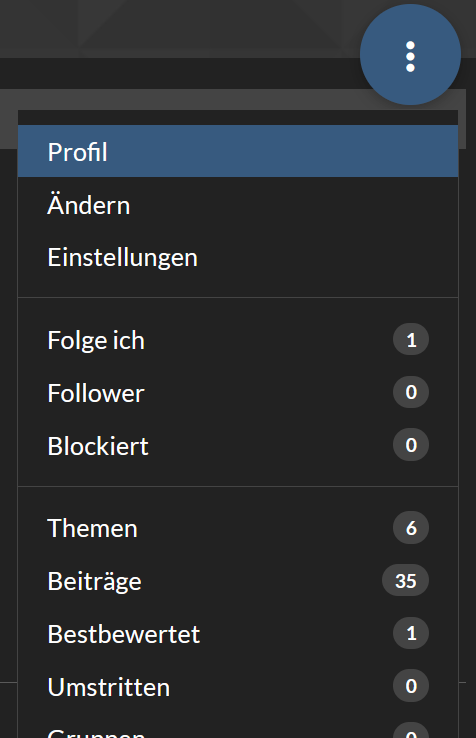Open the partially visible Gruppen entry
Image resolution: width=476 pixels, height=738 pixels.
(x=238, y=727)
